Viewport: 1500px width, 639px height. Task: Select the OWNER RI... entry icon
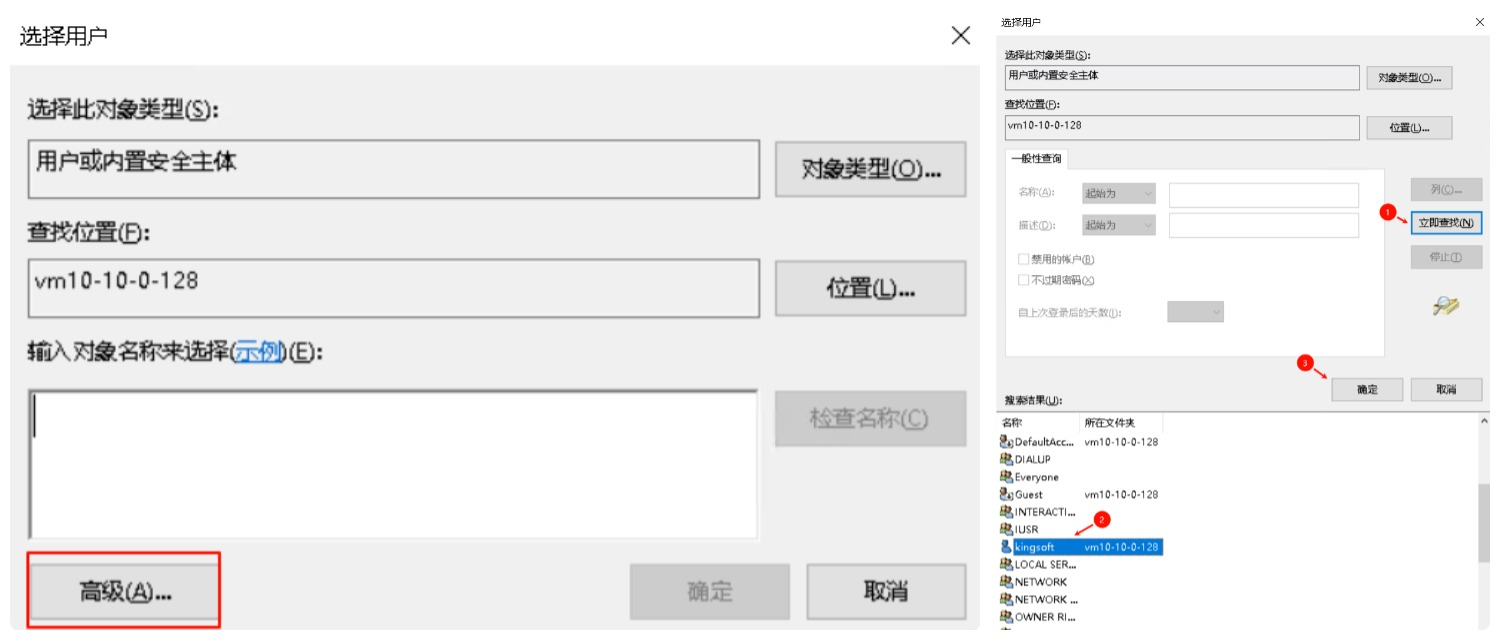(x=1006, y=617)
